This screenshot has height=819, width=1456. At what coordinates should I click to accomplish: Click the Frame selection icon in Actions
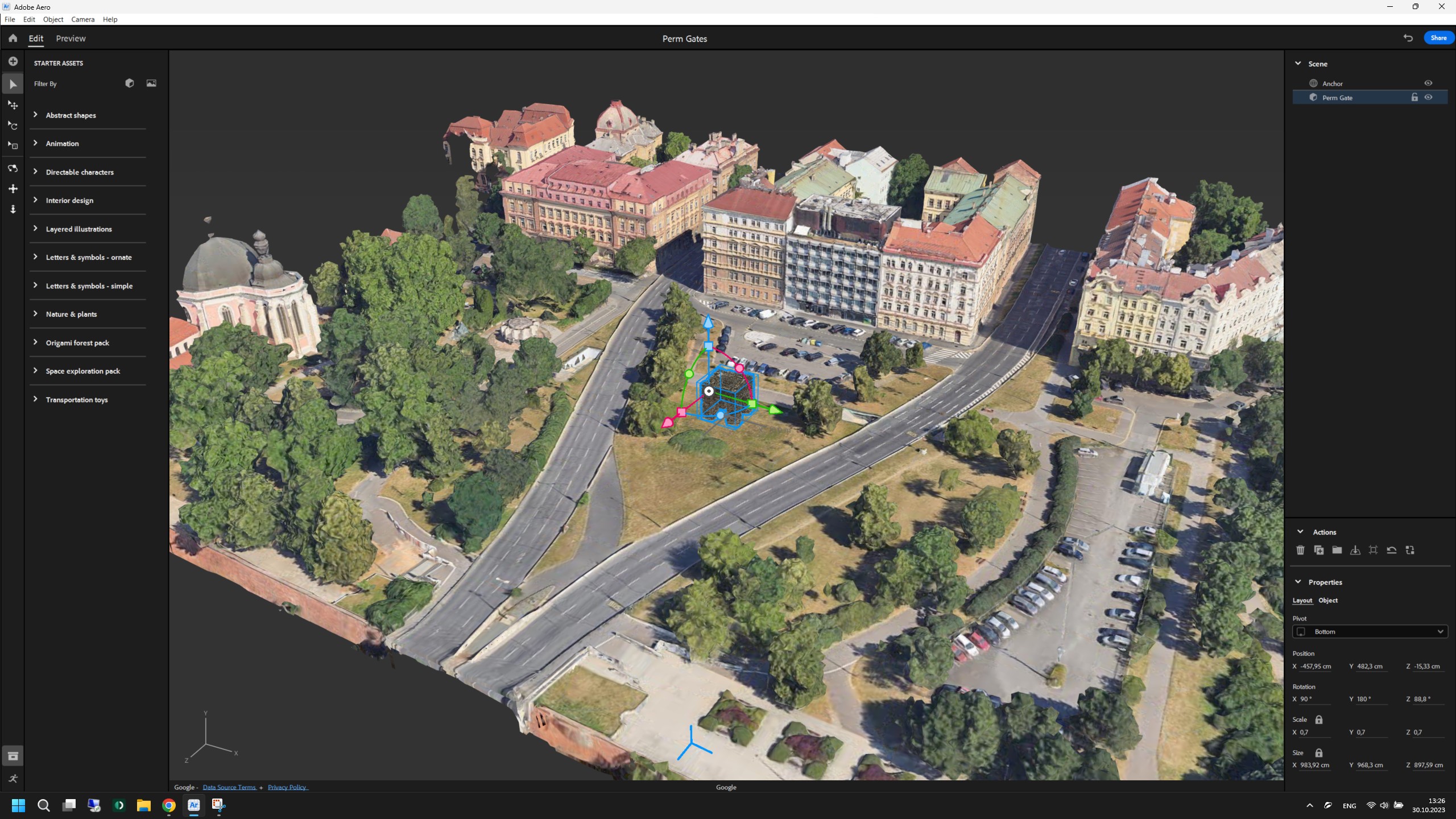tap(1374, 550)
